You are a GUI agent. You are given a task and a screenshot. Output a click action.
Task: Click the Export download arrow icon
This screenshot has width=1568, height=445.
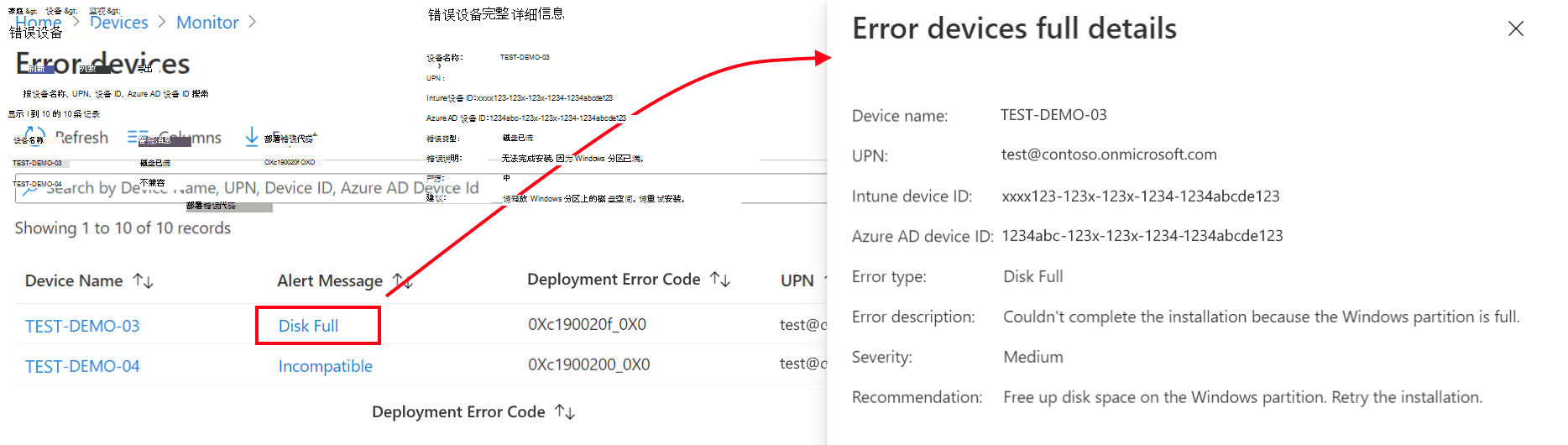point(252,137)
